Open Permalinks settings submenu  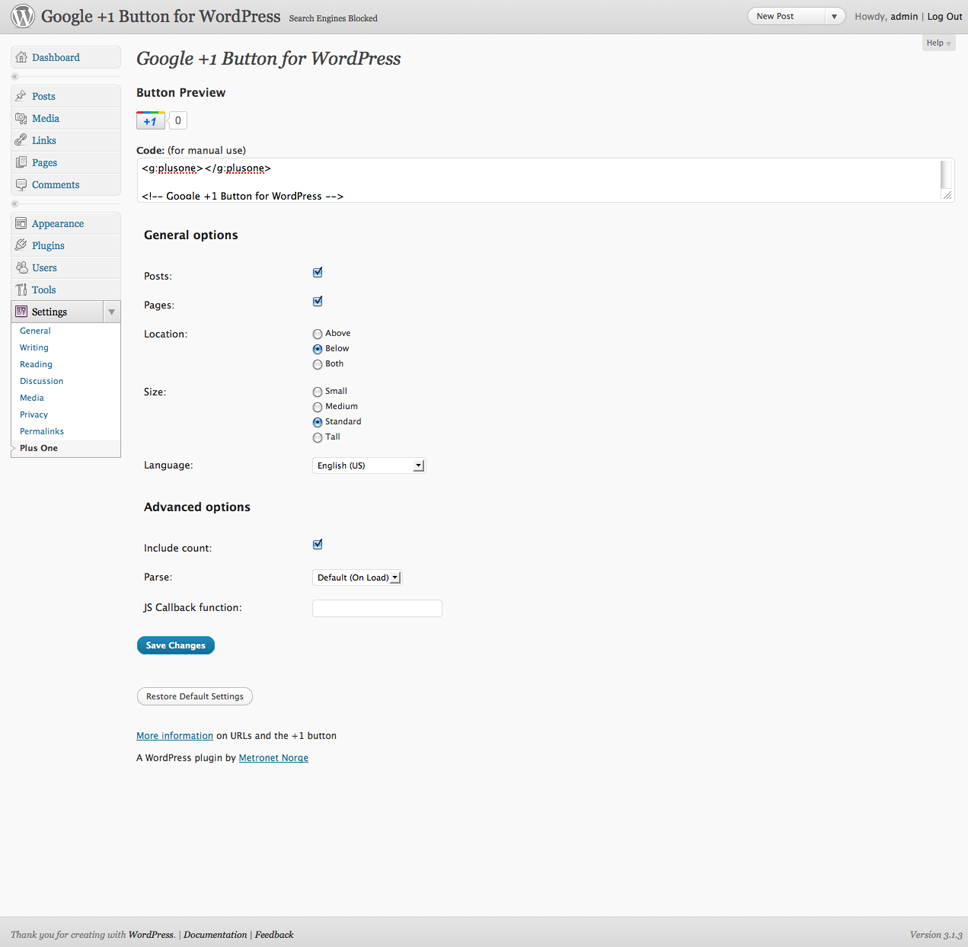pos(41,431)
